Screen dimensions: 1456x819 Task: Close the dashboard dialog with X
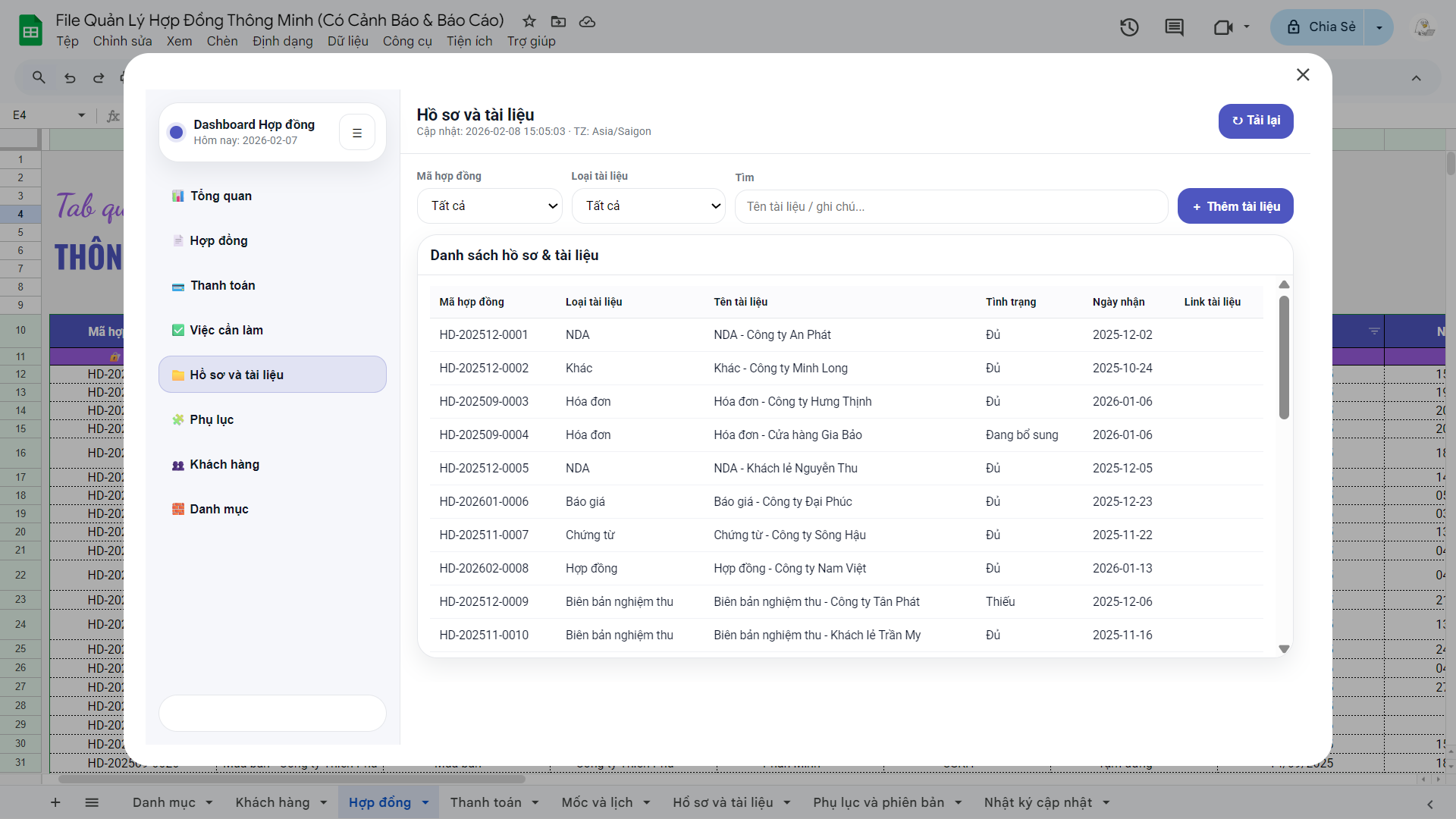[x=1303, y=74]
